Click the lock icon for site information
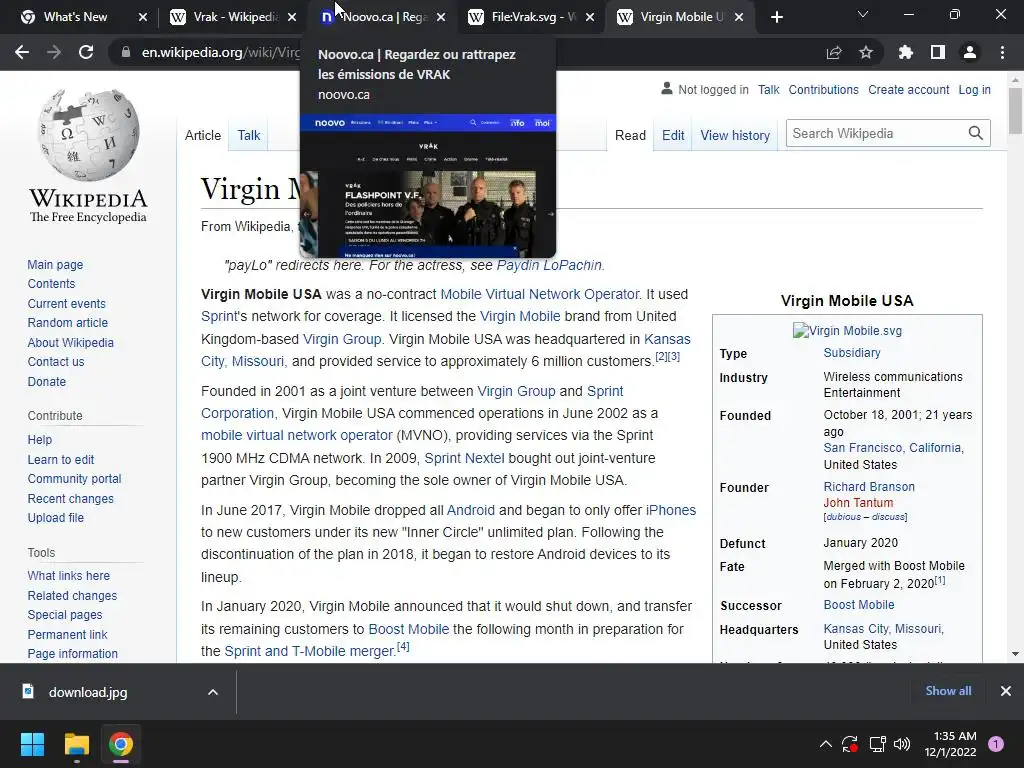Screen dimensions: 1024x768 pyautogui.click(x=125, y=52)
